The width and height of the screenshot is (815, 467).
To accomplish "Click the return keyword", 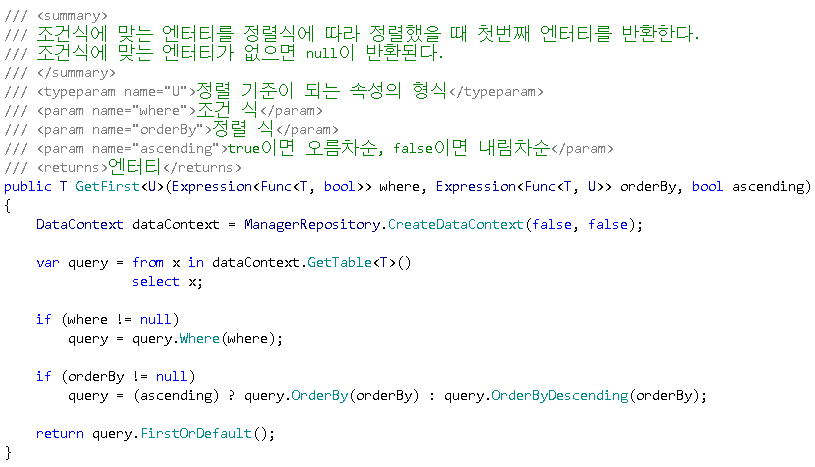I will coord(60,434).
